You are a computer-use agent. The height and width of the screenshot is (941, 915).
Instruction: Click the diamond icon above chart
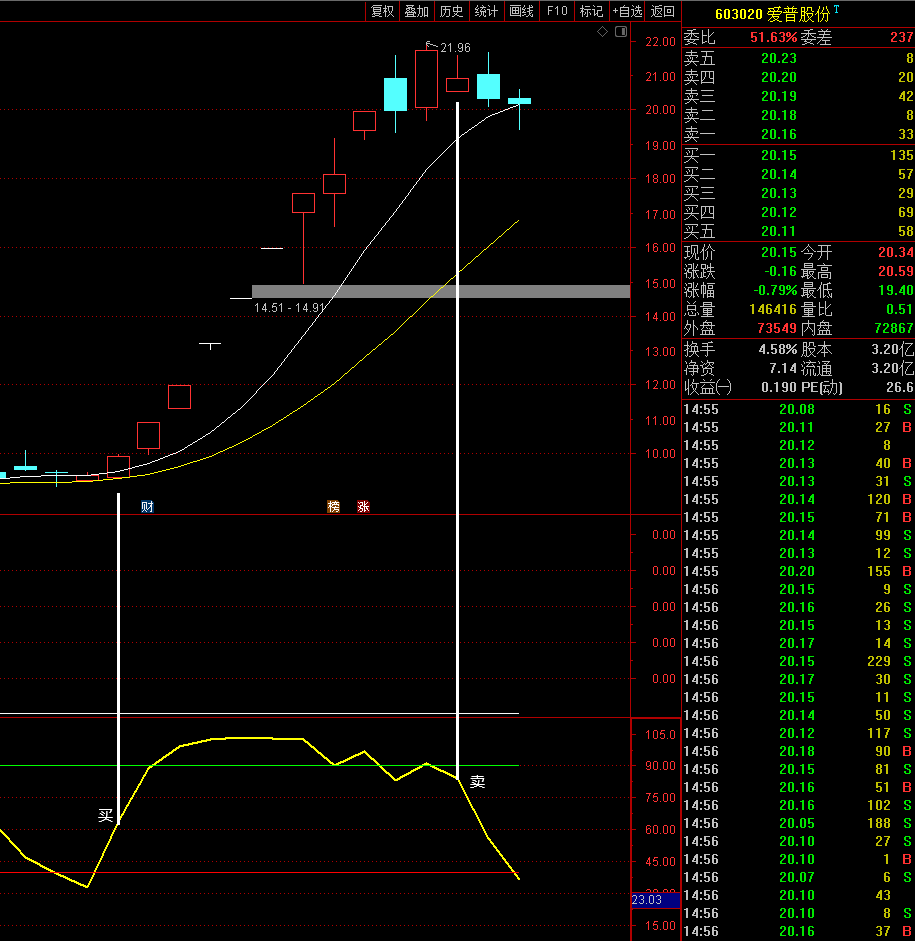602,32
